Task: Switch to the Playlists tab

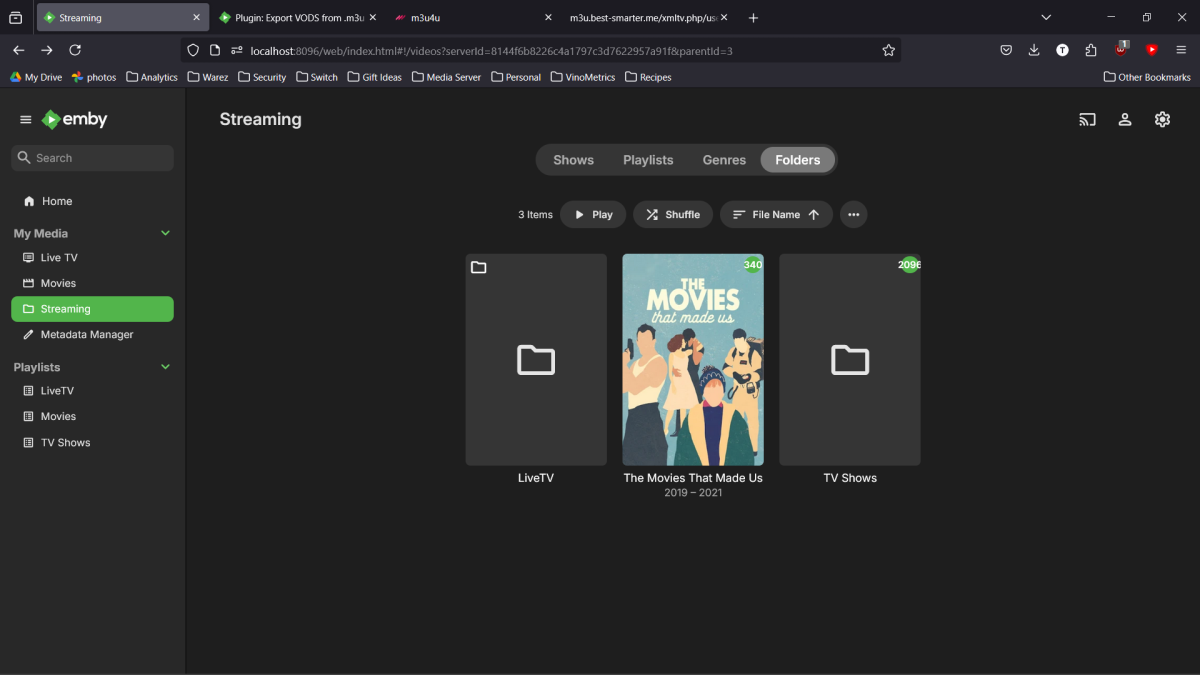Action: 648,160
